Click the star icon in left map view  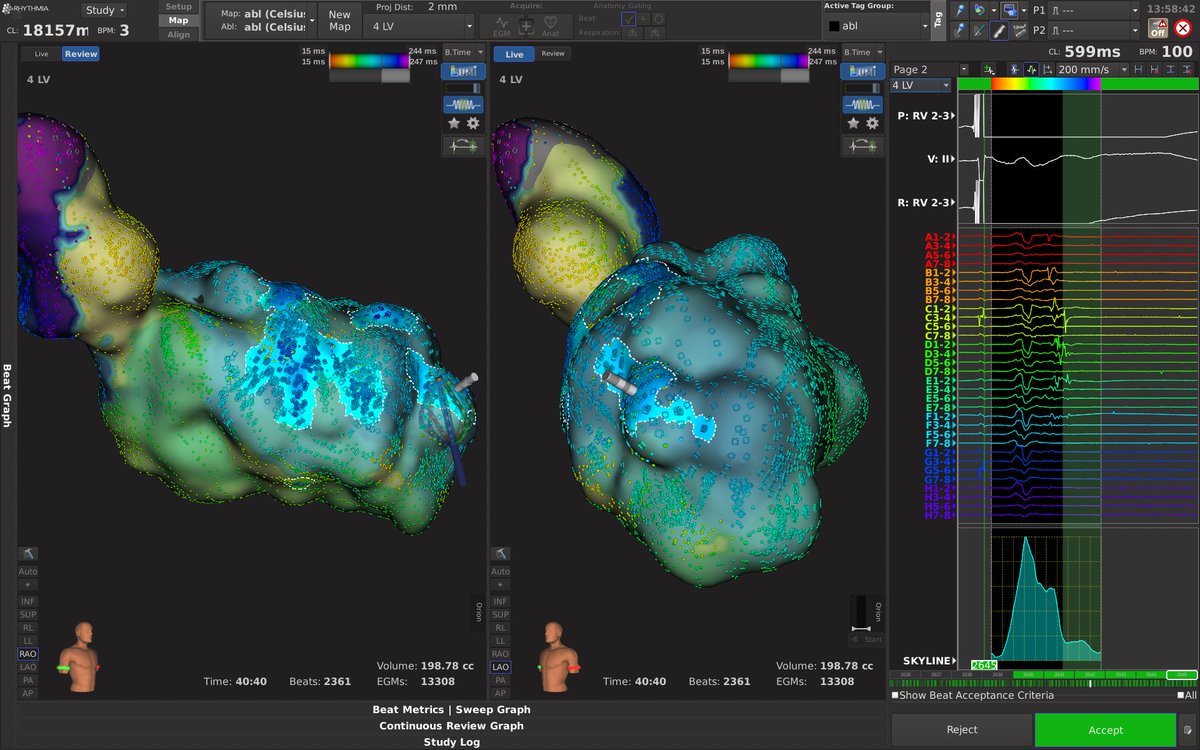pos(453,123)
